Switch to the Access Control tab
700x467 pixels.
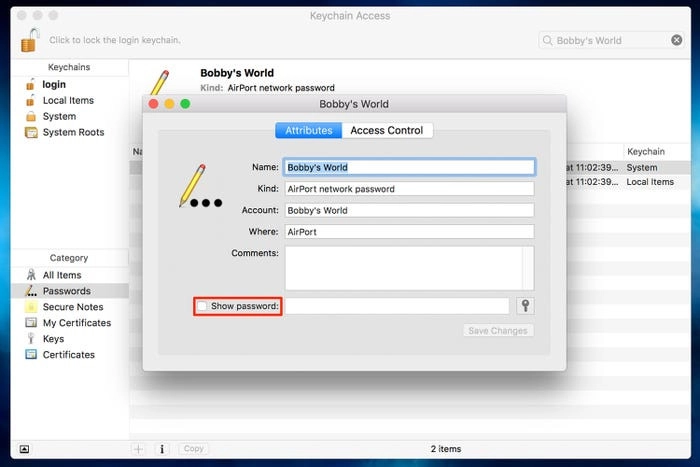click(386, 130)
